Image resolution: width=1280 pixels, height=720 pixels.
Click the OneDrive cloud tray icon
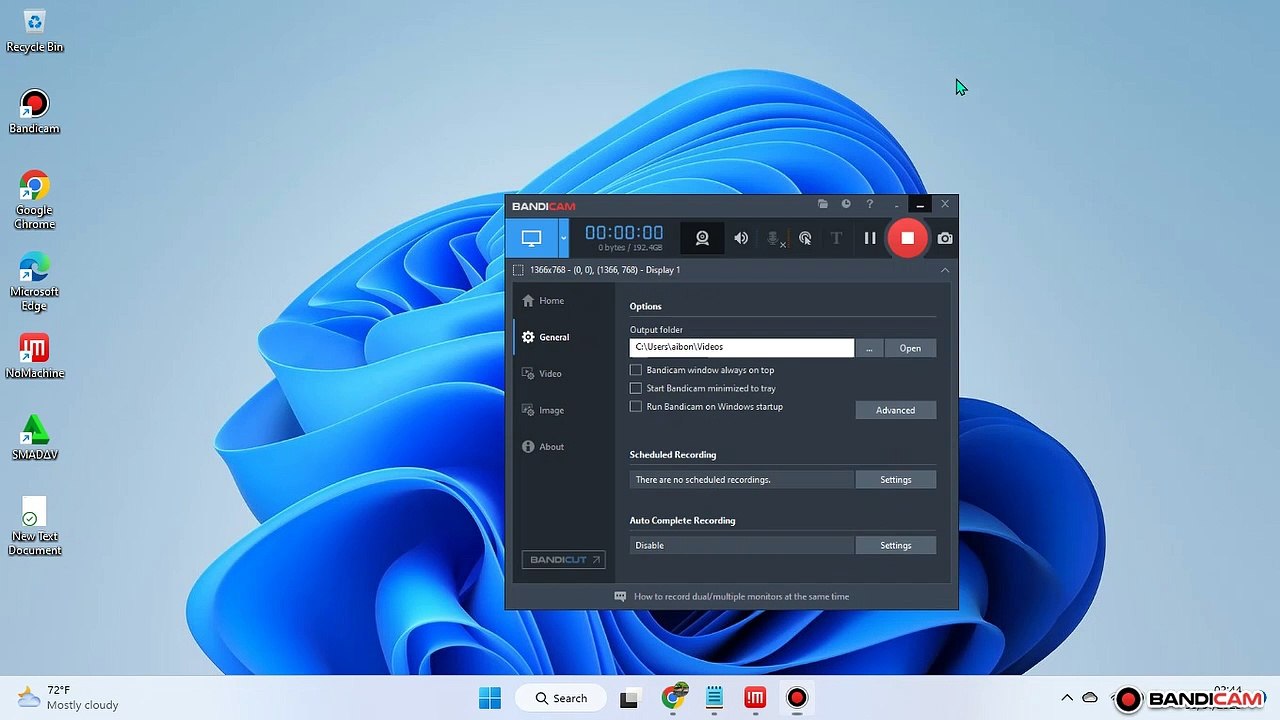click(1090, 698)
